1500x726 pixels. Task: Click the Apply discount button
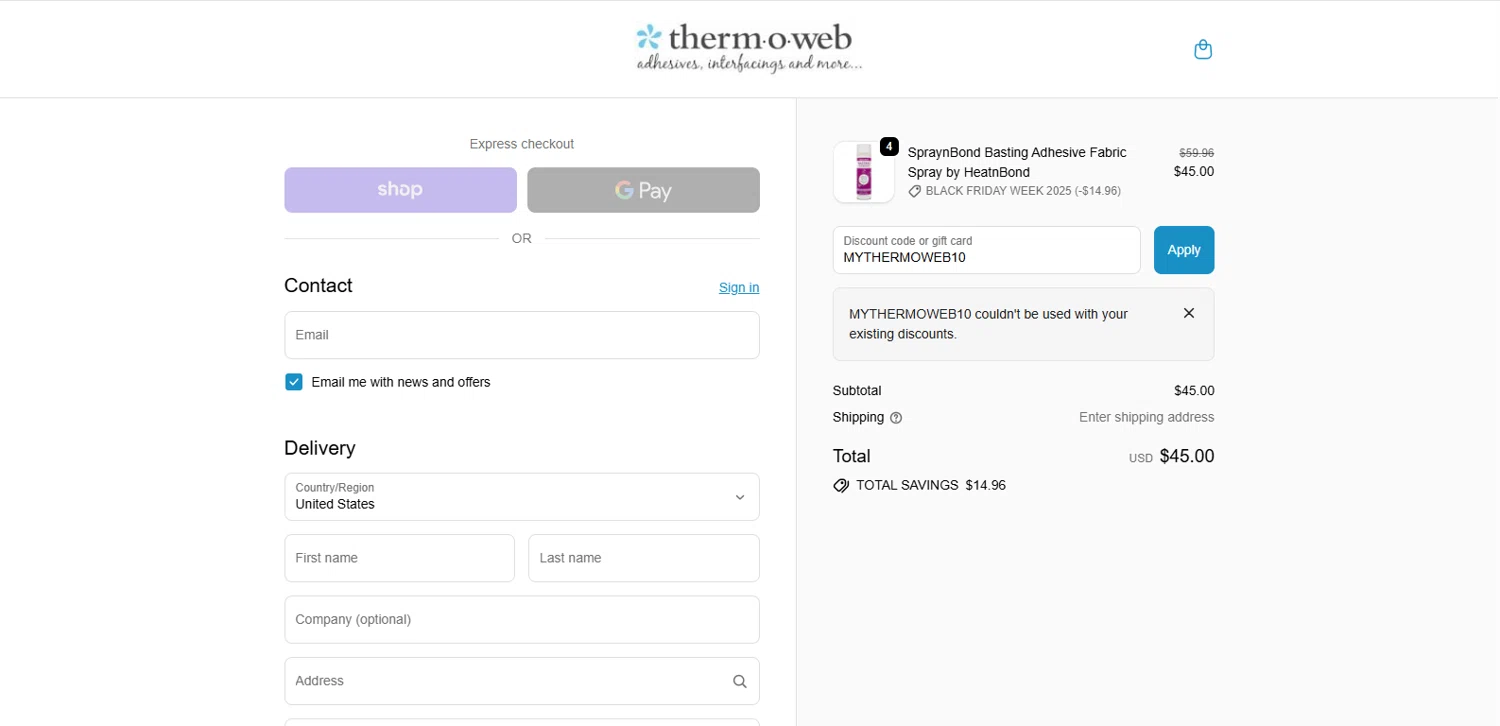coord(1184,250)
